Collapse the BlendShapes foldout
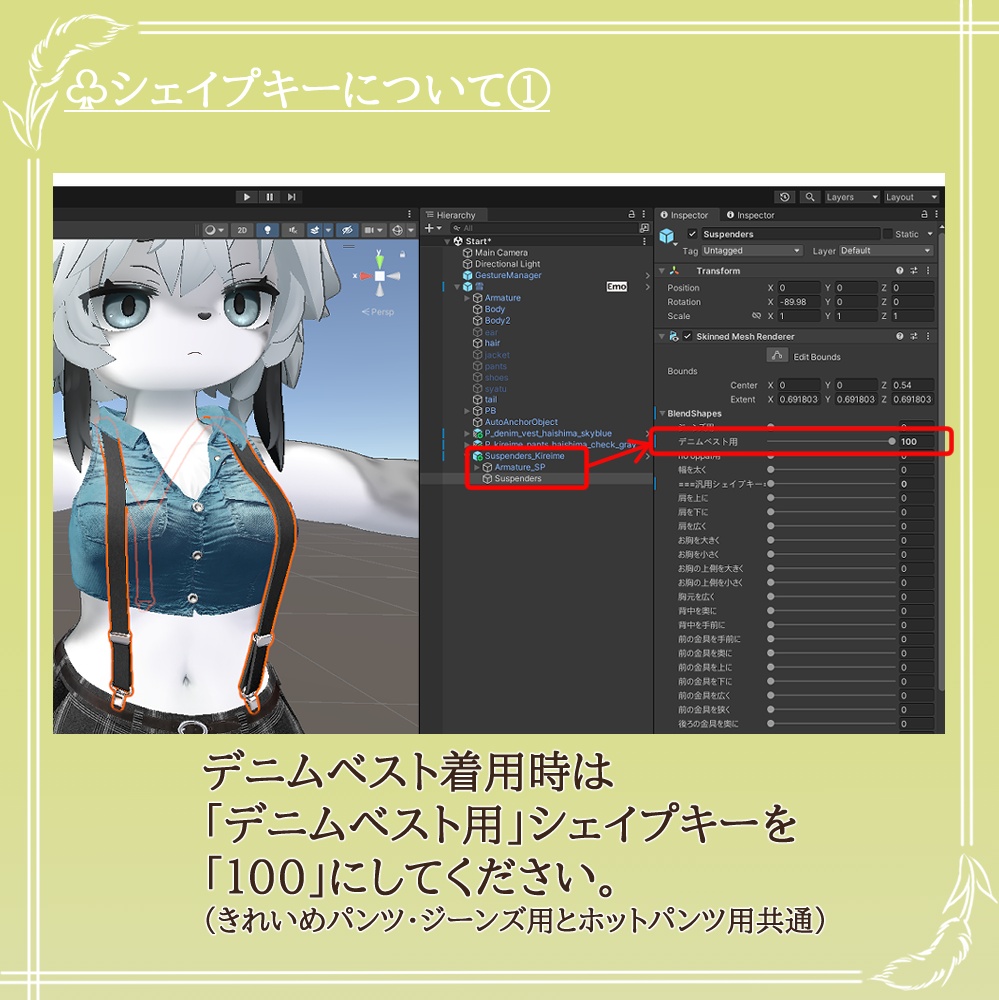The image size is (999, 1000). (662, 413)
